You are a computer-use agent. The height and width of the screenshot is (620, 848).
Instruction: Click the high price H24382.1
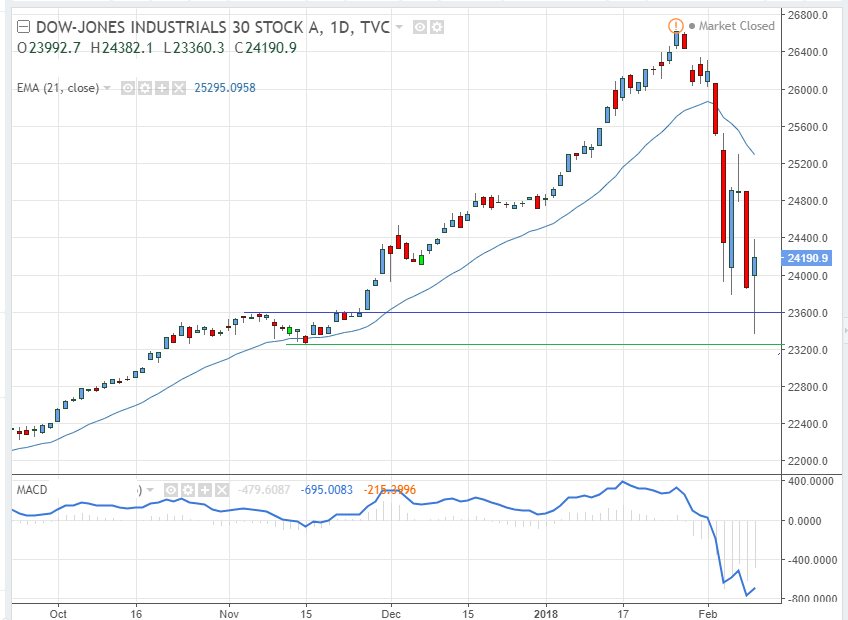(x=122, y=48)
